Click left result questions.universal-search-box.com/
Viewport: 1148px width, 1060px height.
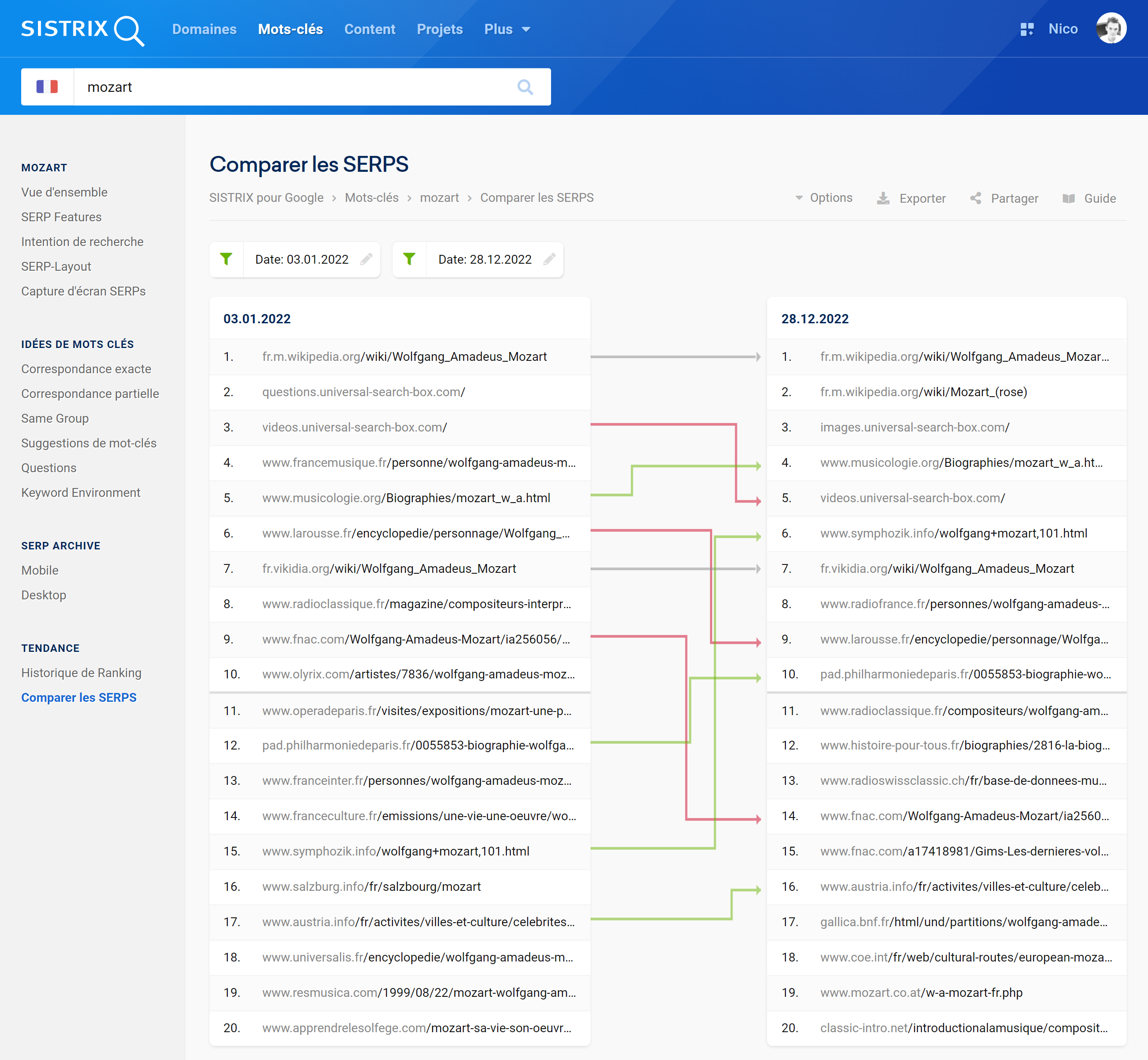coord(363,392)
